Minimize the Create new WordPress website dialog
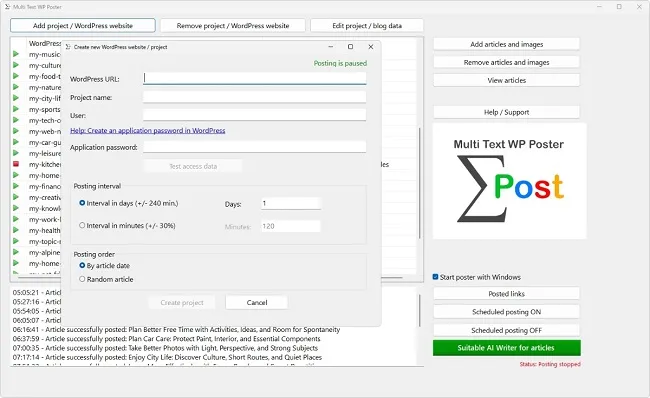This screenshot has height=398, width=650. tap(330, 47)
